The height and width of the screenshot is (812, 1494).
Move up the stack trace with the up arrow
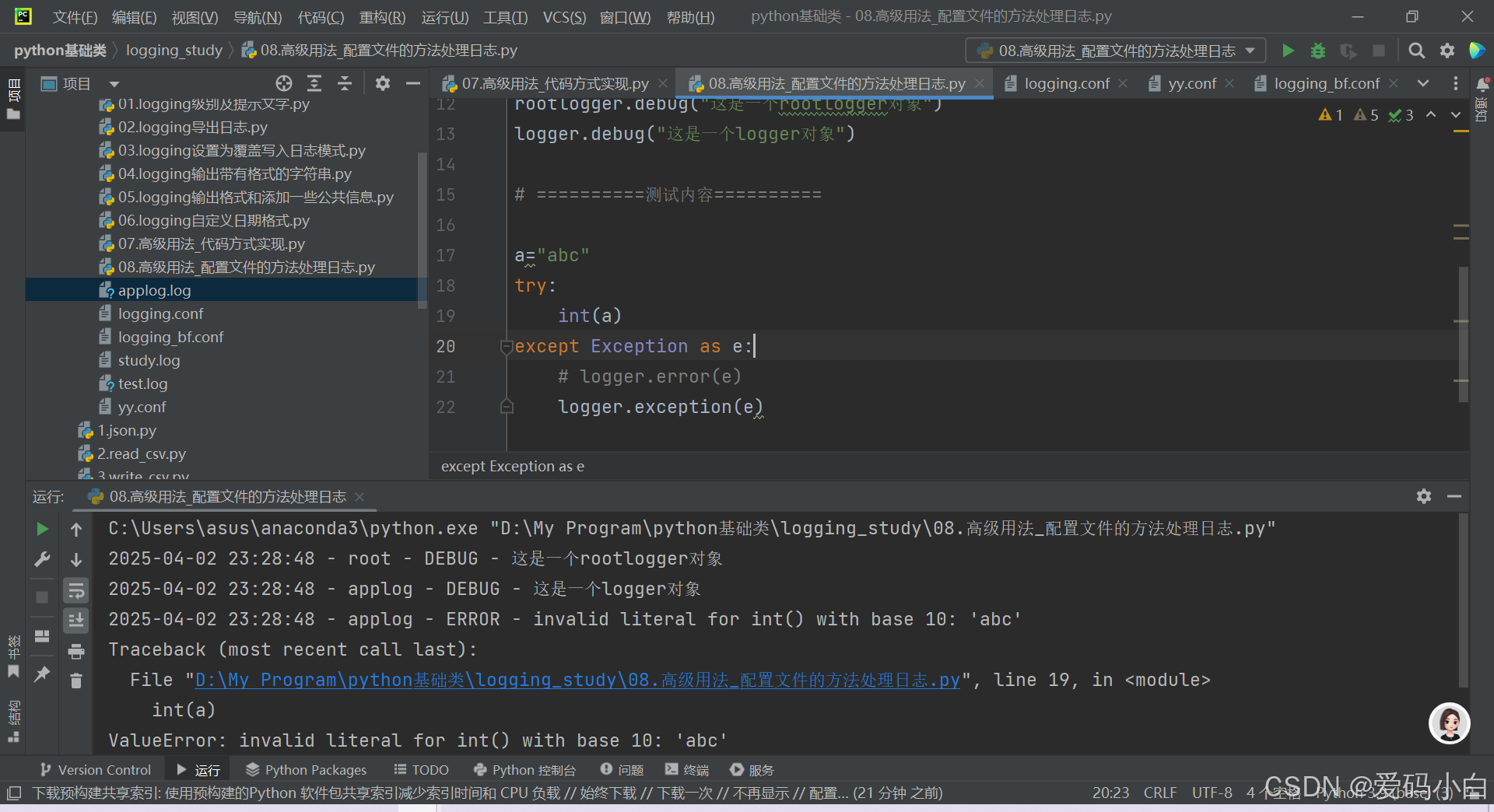click(x=76, y=530)
